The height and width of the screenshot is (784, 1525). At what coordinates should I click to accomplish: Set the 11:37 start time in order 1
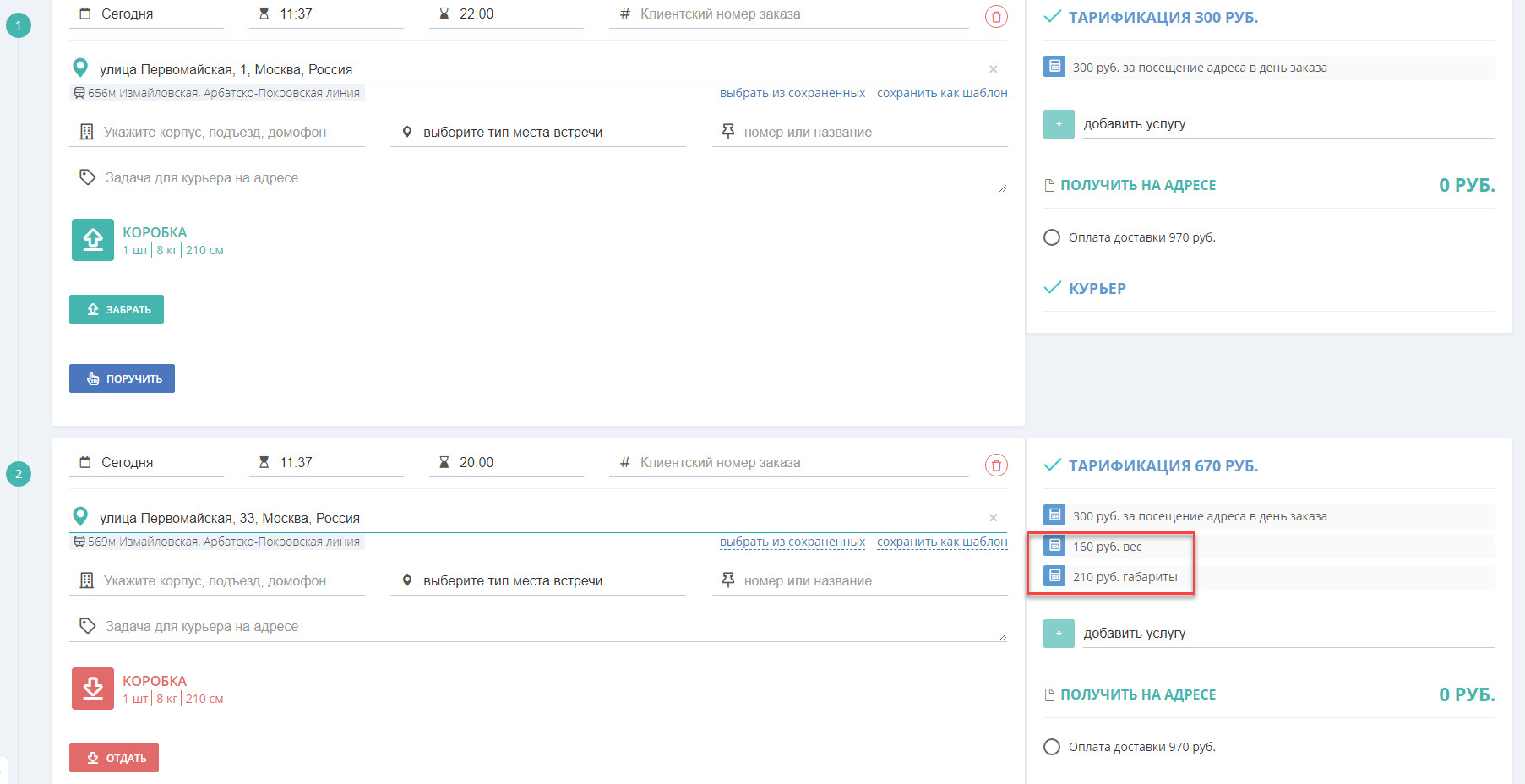(326, 14)
